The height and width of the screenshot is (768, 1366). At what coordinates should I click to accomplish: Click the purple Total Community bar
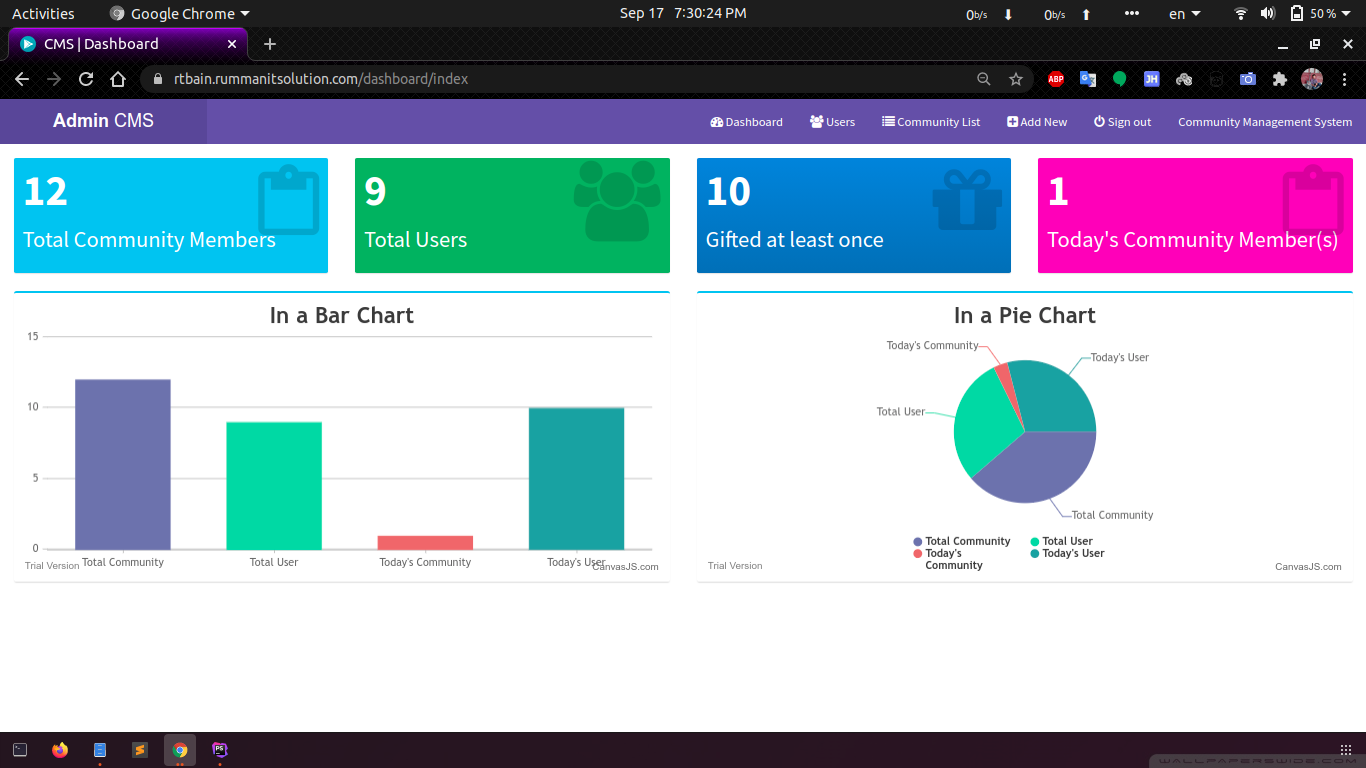coord(123,464)
